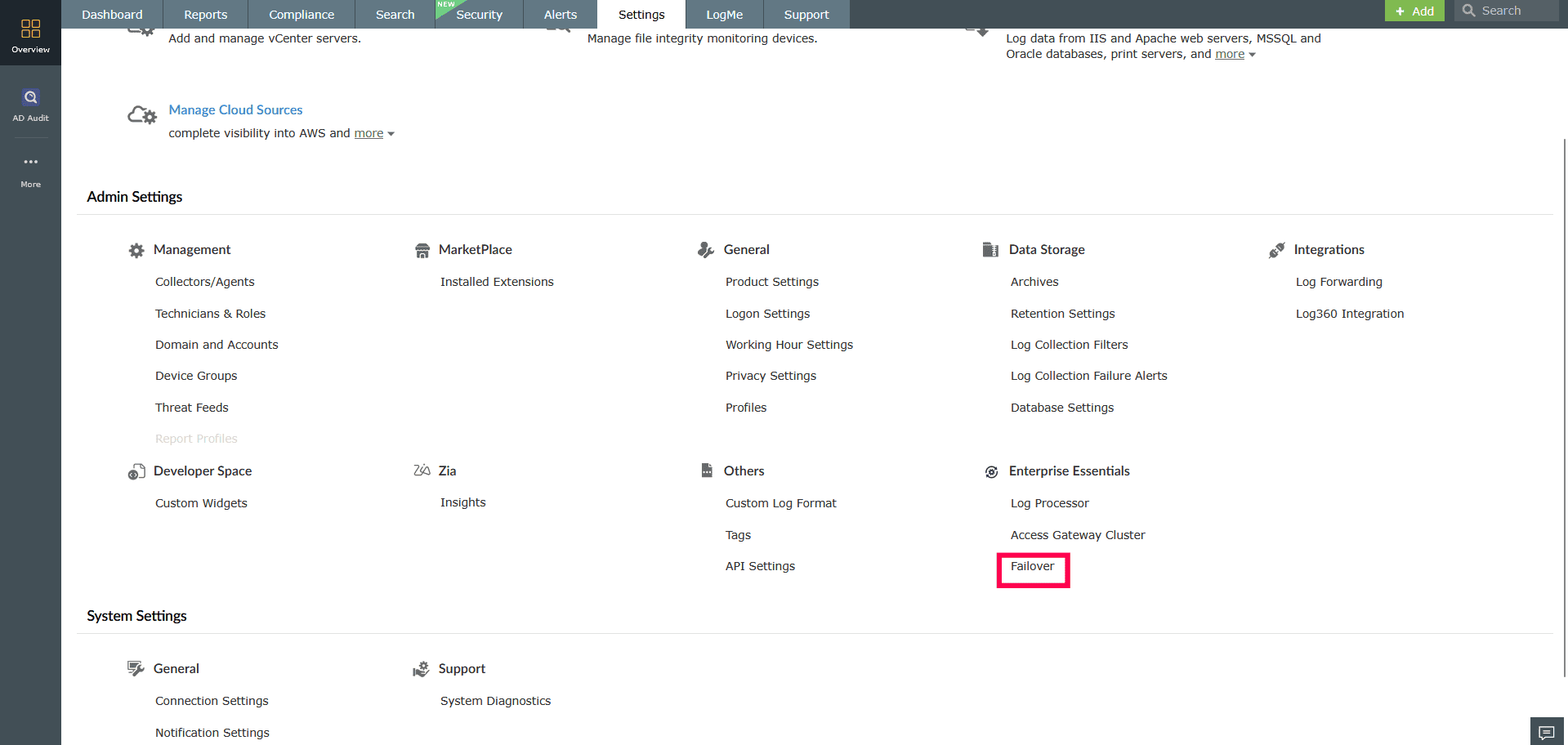Viewport: 1568px width, 745px height.
Task: Click the search magnifier icon in top bar
Action: pos(1468,11)
